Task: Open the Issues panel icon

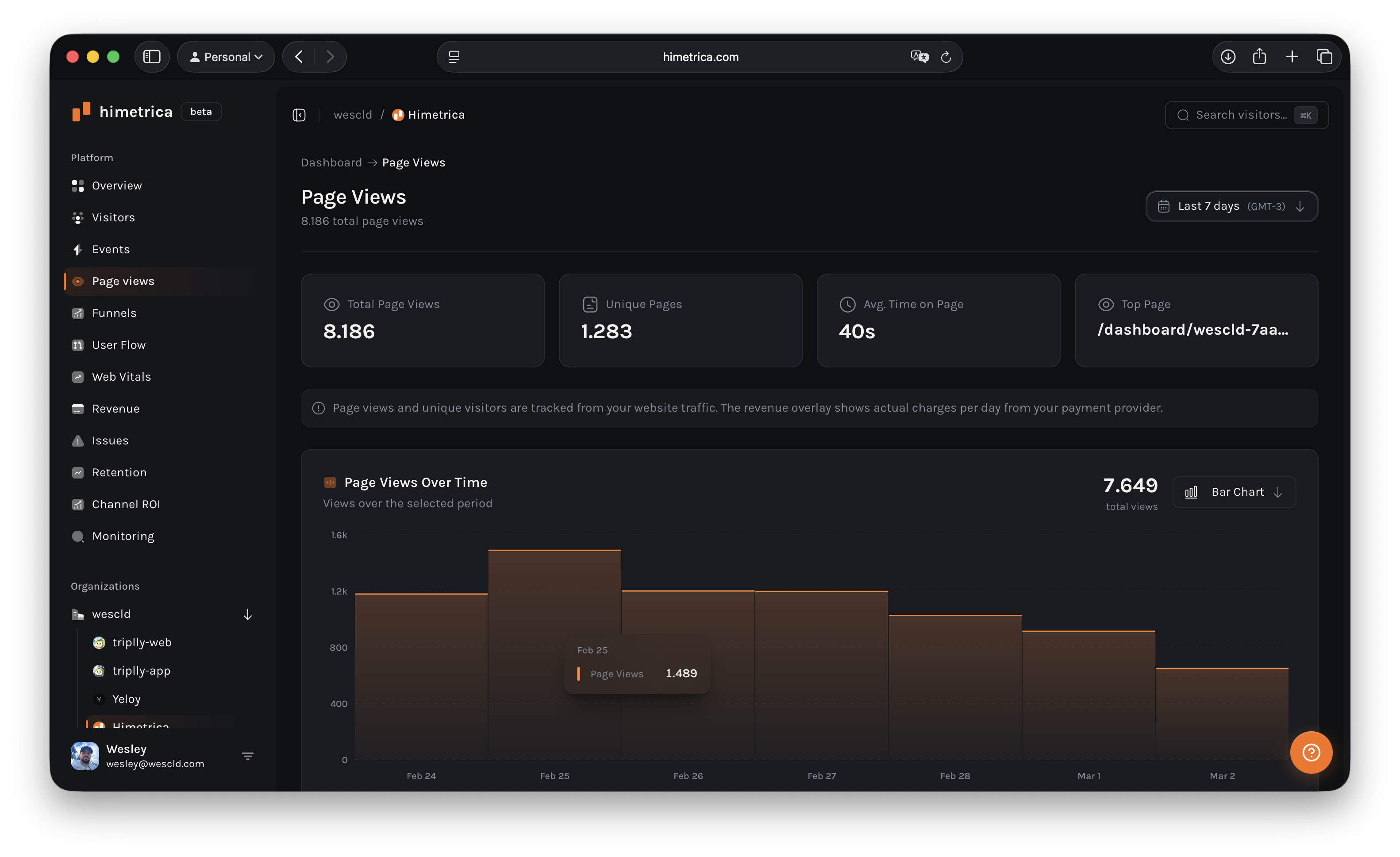Action: click(78, 440)
